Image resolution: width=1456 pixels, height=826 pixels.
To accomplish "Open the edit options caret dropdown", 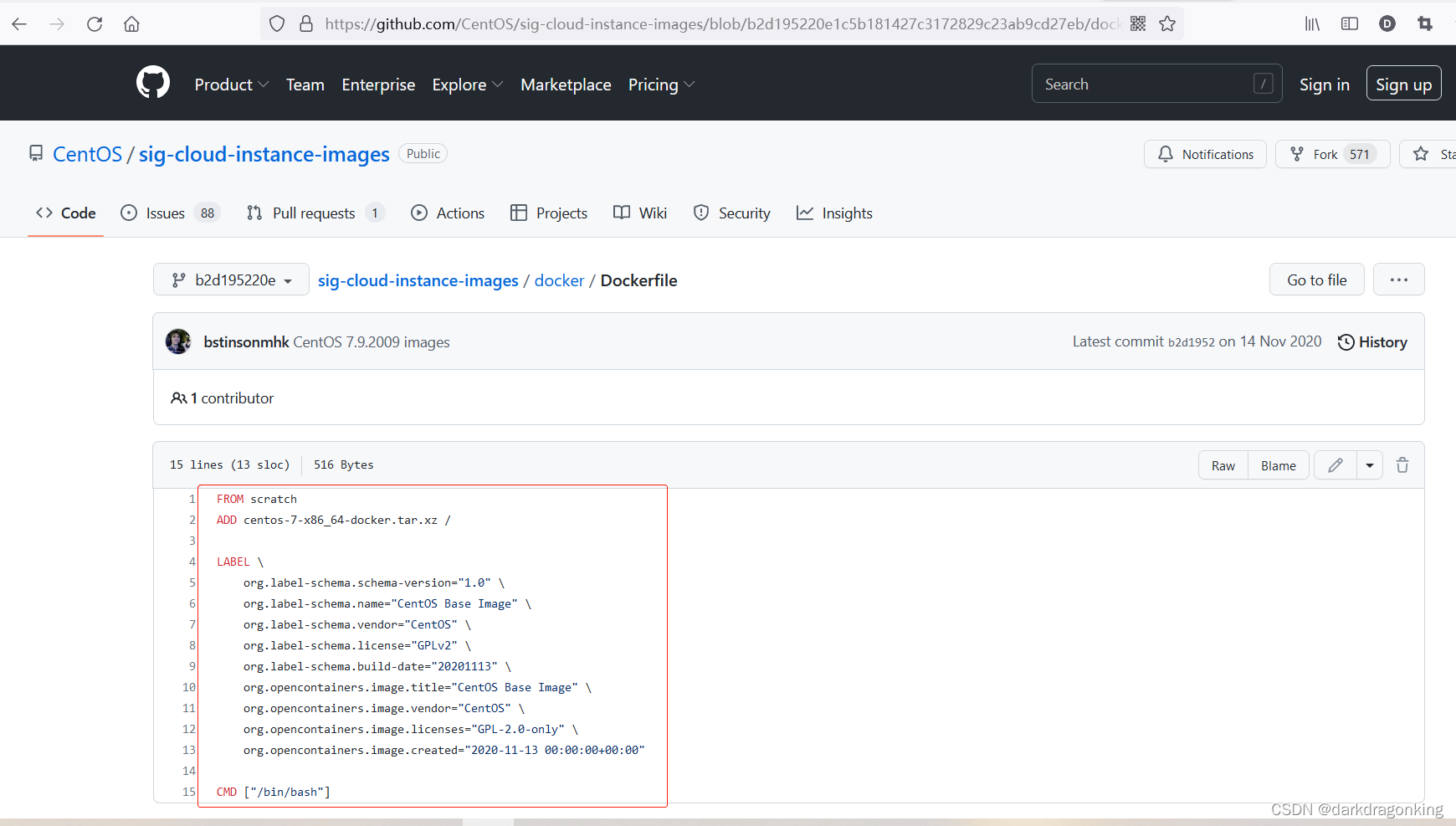I will tap(1370, 465).
